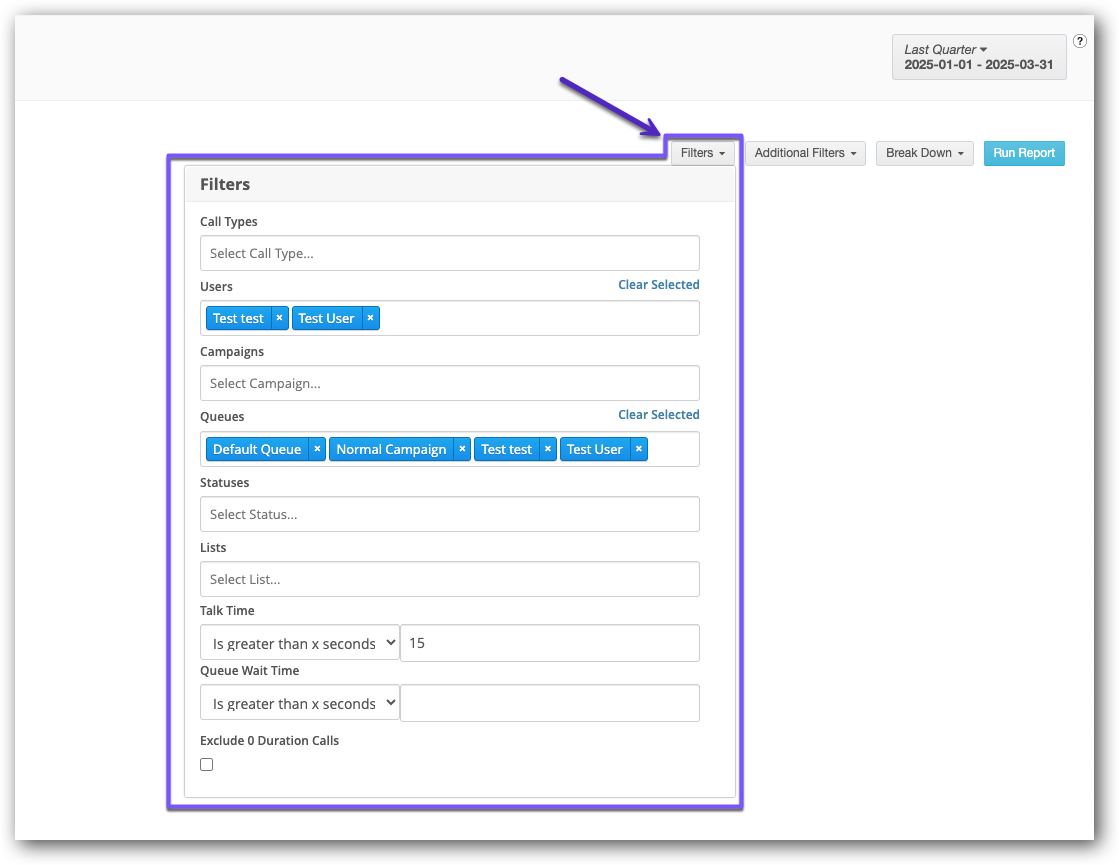The image size is (1119, 865).
Task: Open the Additional Filters dropdown
Action: (804, 153)
